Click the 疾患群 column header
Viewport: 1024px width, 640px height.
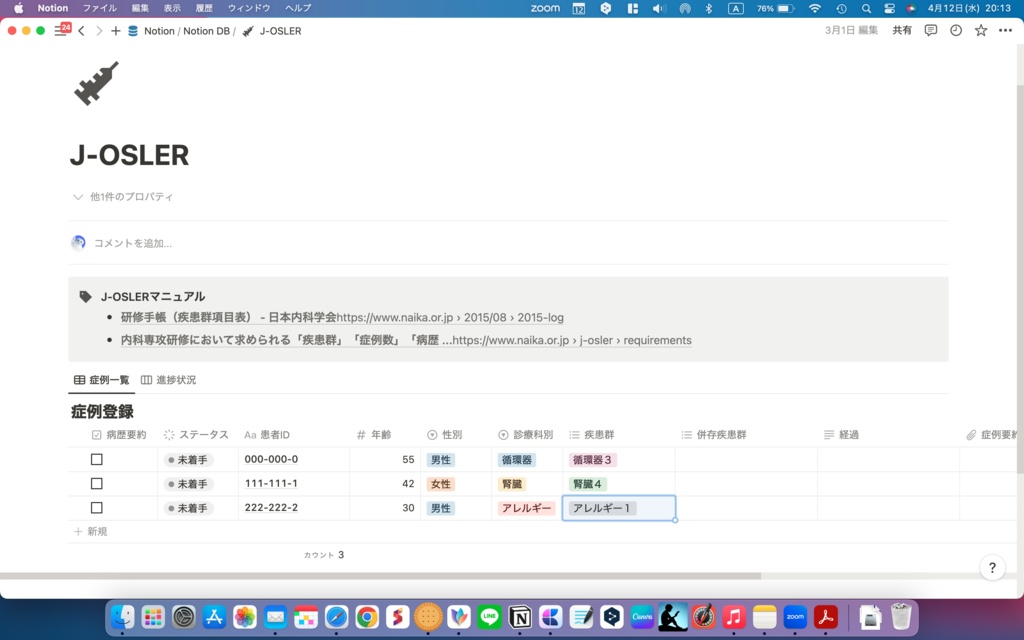(592, 435)
